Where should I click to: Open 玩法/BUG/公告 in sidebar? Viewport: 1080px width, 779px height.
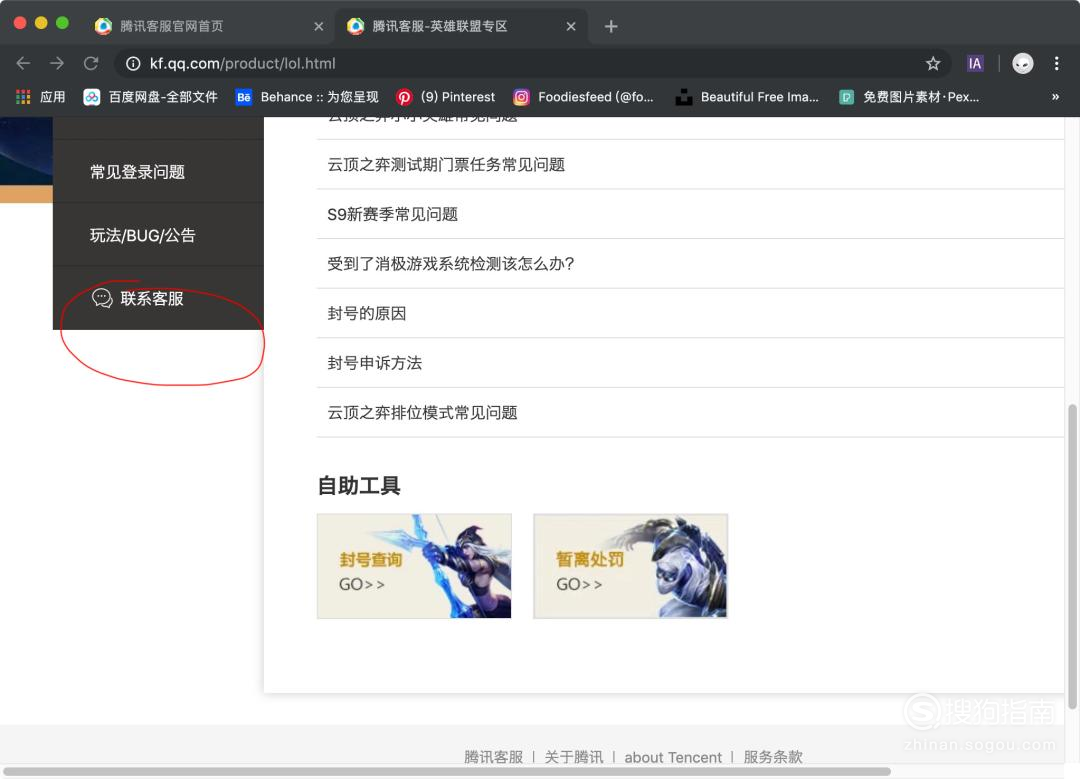coord(158,235)
